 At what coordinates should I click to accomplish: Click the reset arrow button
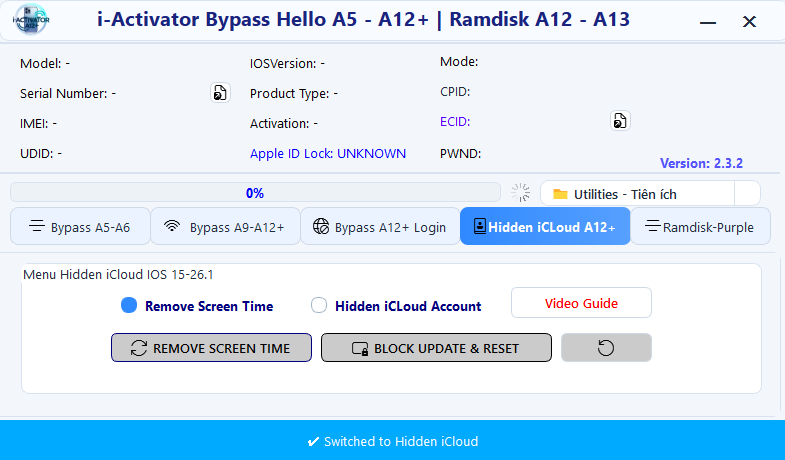[x=606, y=348]
